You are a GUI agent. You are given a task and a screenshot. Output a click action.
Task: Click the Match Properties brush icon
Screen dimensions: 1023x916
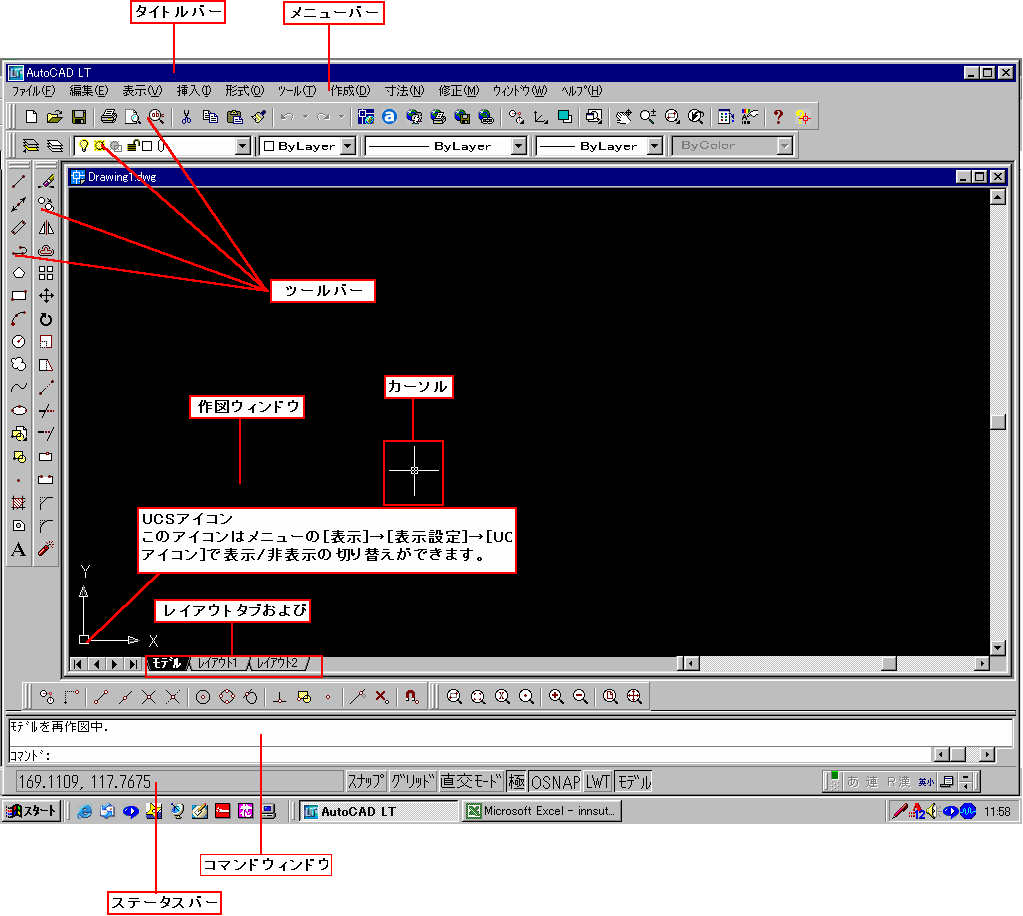click(x=258, y=117)
